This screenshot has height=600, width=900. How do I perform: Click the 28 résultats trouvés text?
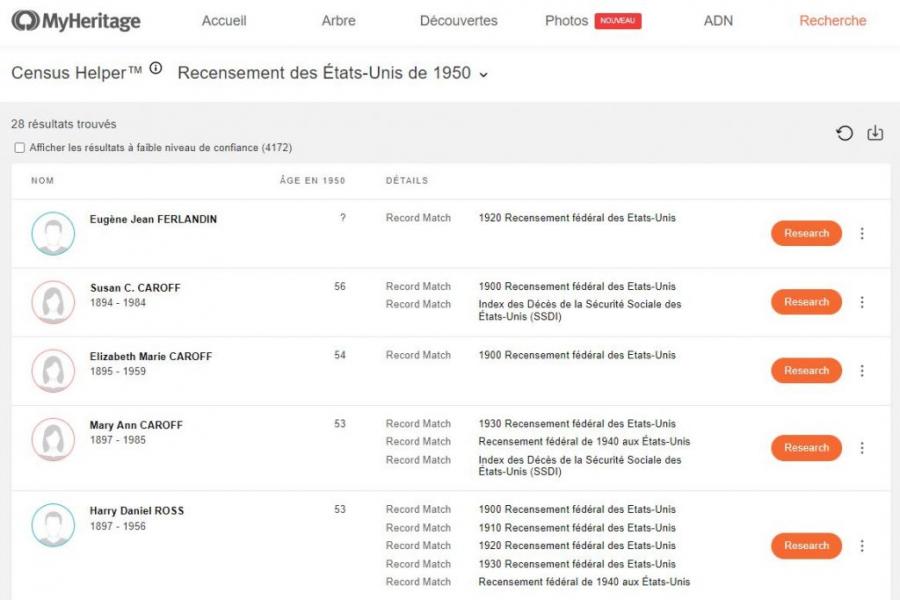64,124
